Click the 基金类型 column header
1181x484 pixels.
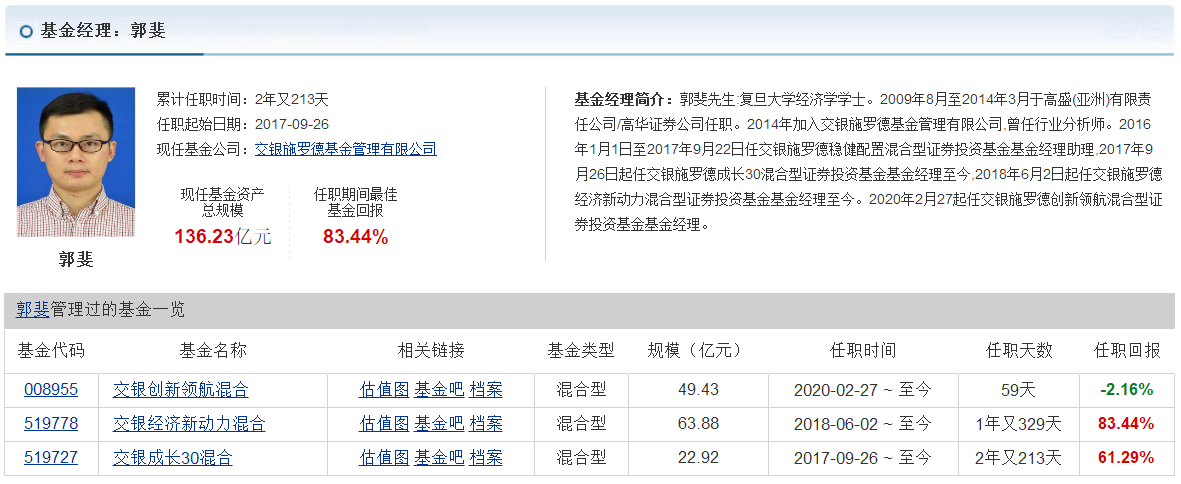pos(581,350)
